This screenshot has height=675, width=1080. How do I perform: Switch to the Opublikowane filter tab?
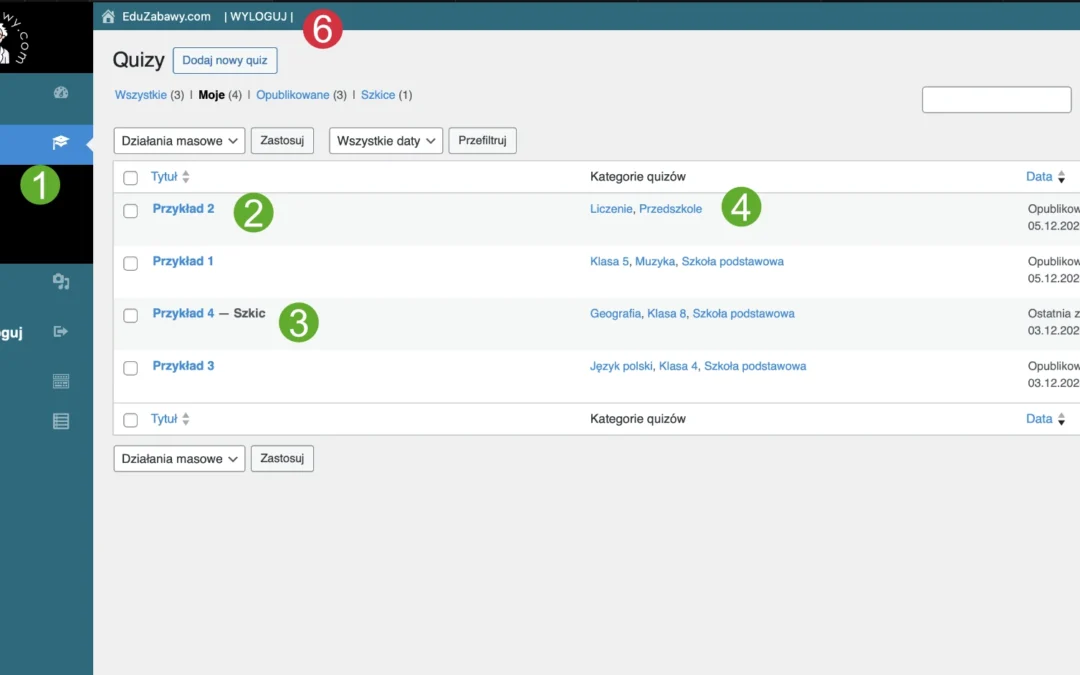tap(292, 95)
